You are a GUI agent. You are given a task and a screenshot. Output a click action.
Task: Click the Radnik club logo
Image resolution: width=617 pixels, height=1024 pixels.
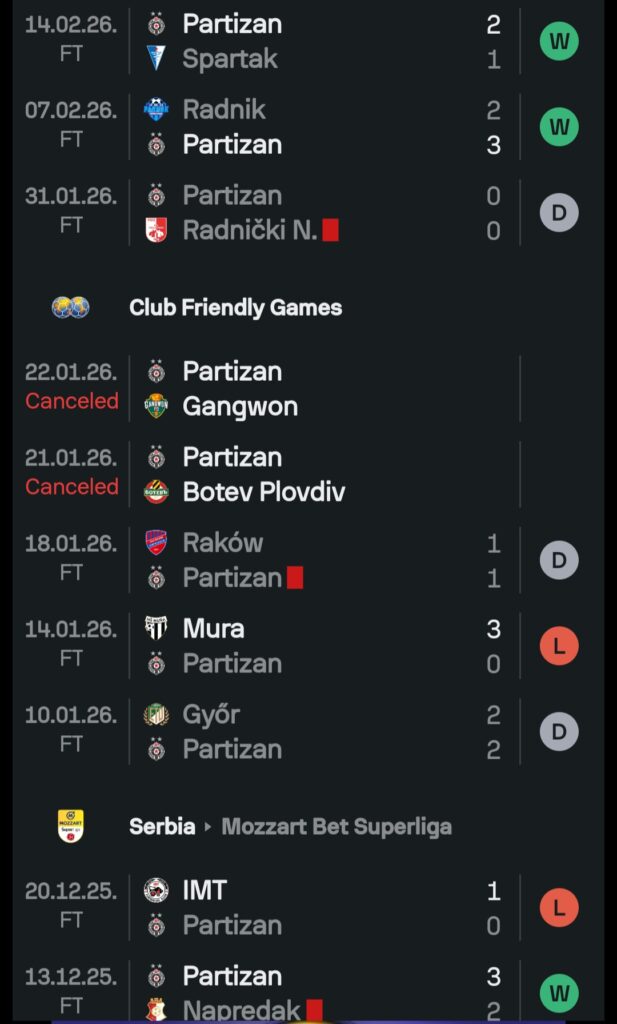[x=156, y=109]
